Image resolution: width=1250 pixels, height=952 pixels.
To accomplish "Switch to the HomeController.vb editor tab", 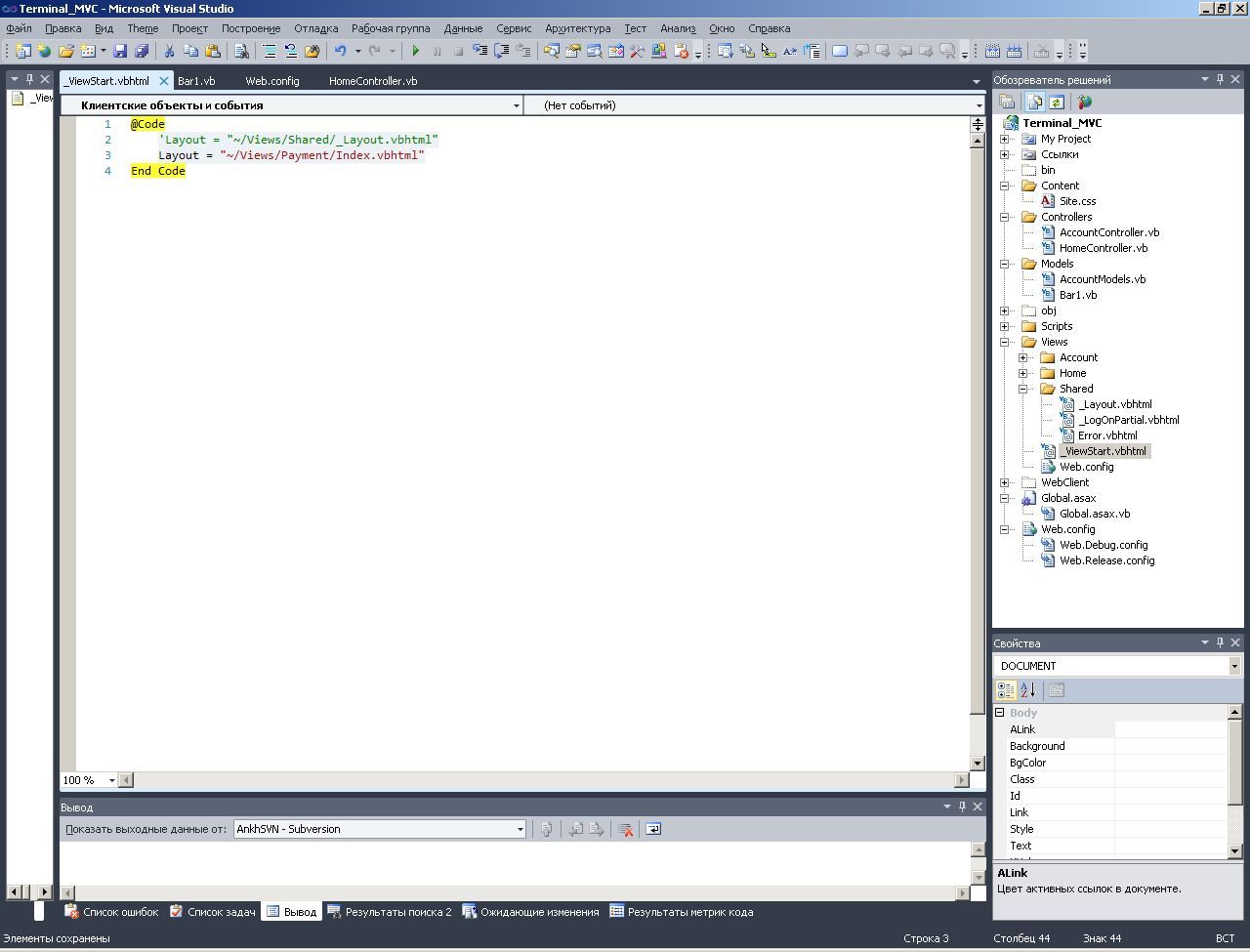I will tap(373, 81).
